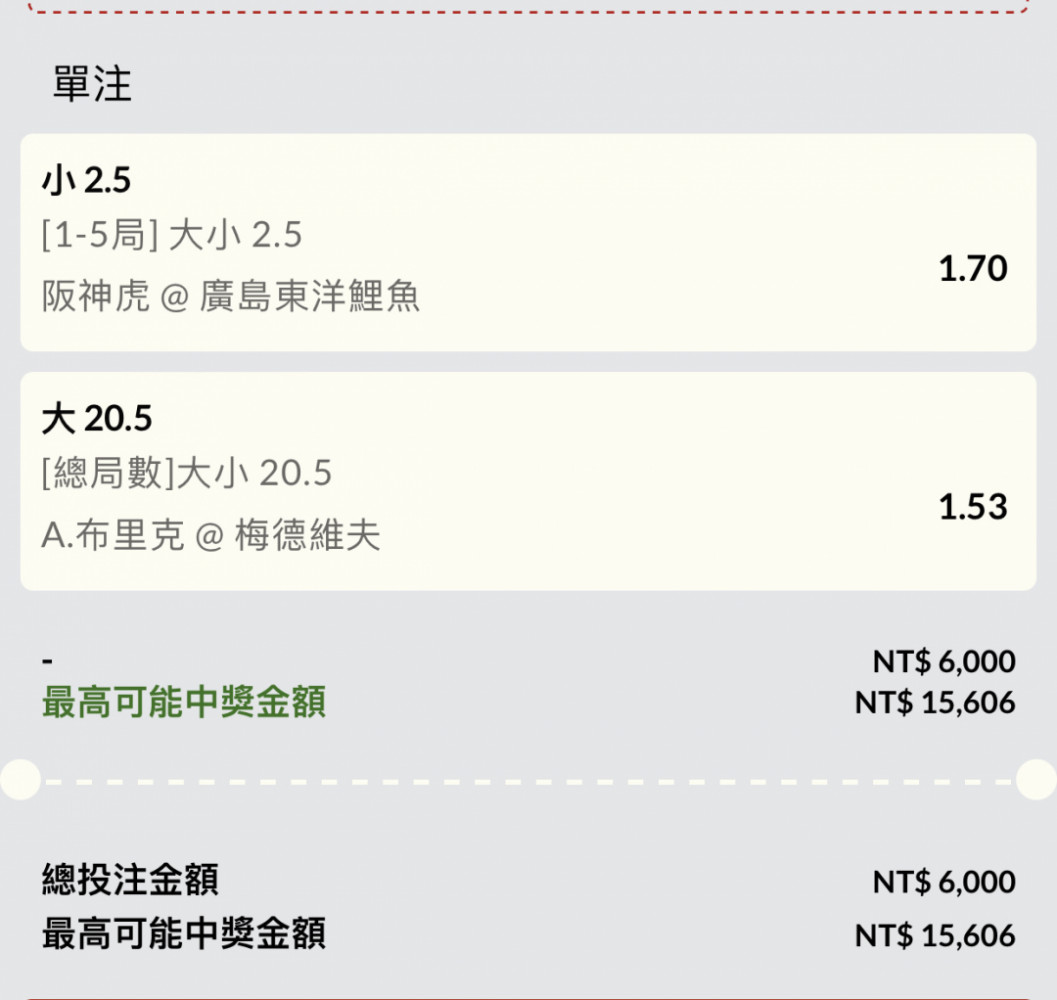Viewport: 1057px width, 1000px height.
Task: Select the 小 2.5 bet title
Action: [86, 181]
